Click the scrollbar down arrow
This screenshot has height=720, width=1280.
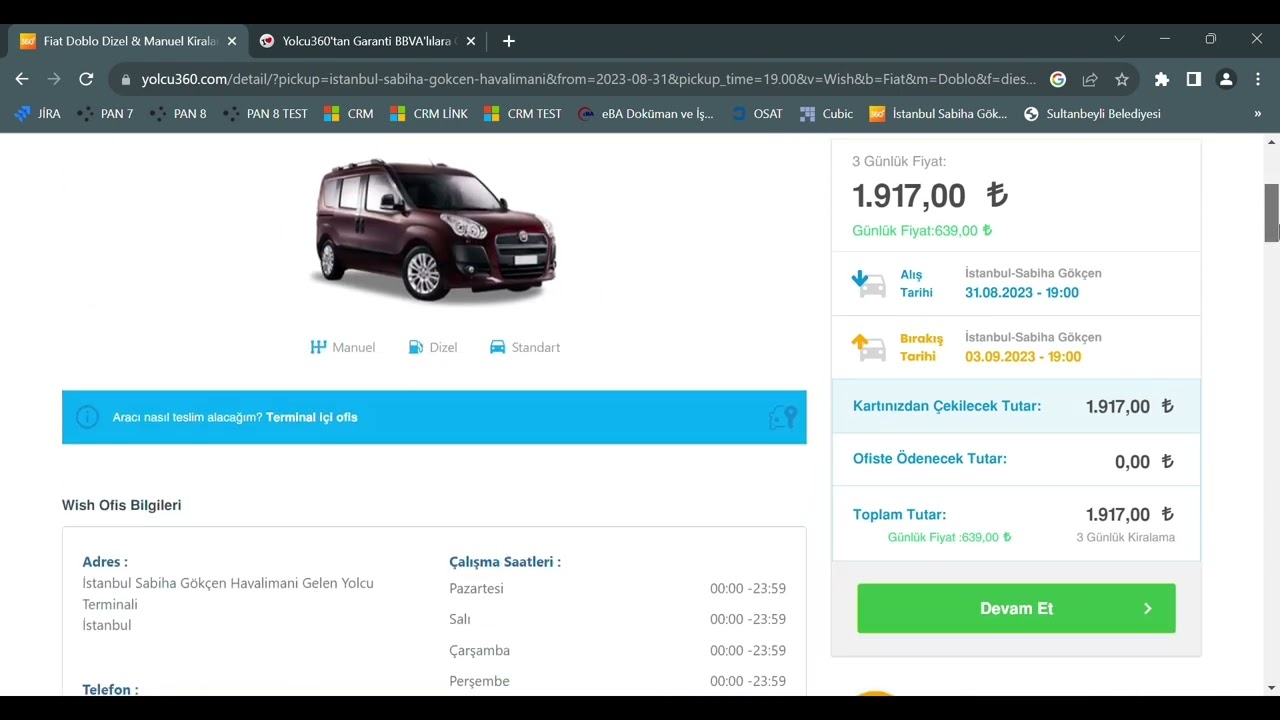[1272, 688]
